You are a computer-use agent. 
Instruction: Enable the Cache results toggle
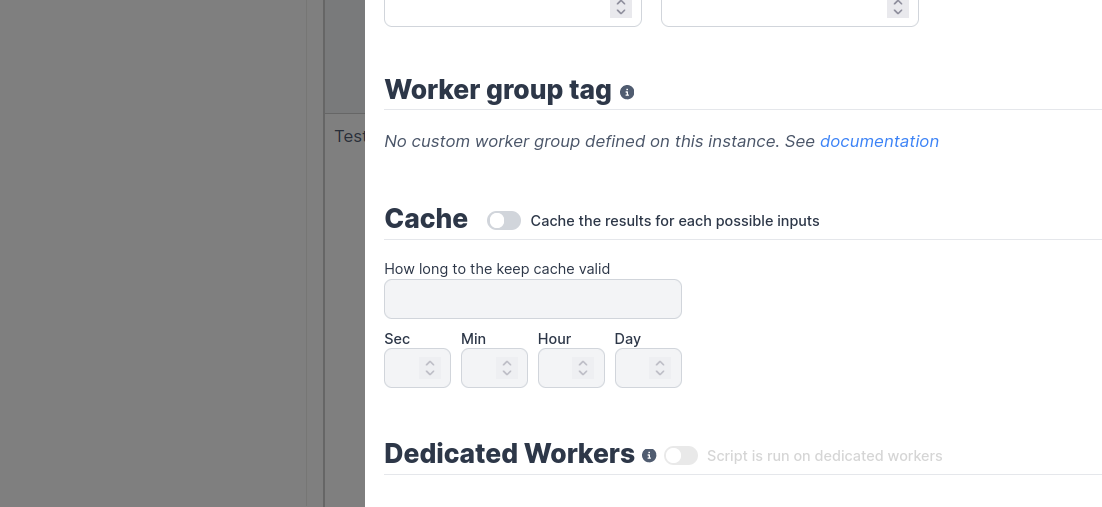click(504, 221)
